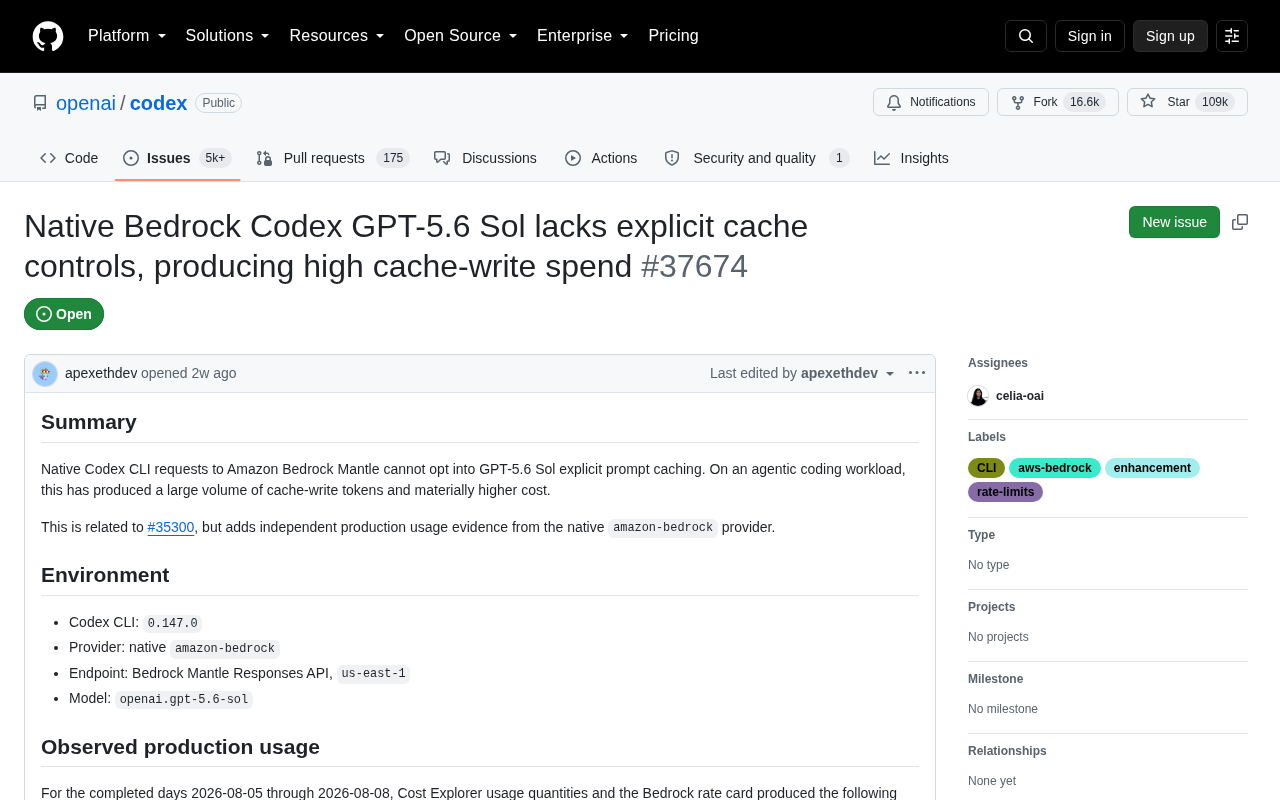This screenshot has height=800, width=1280.
Task: Click the Sign in button
Action: [x=1089, y=36]
